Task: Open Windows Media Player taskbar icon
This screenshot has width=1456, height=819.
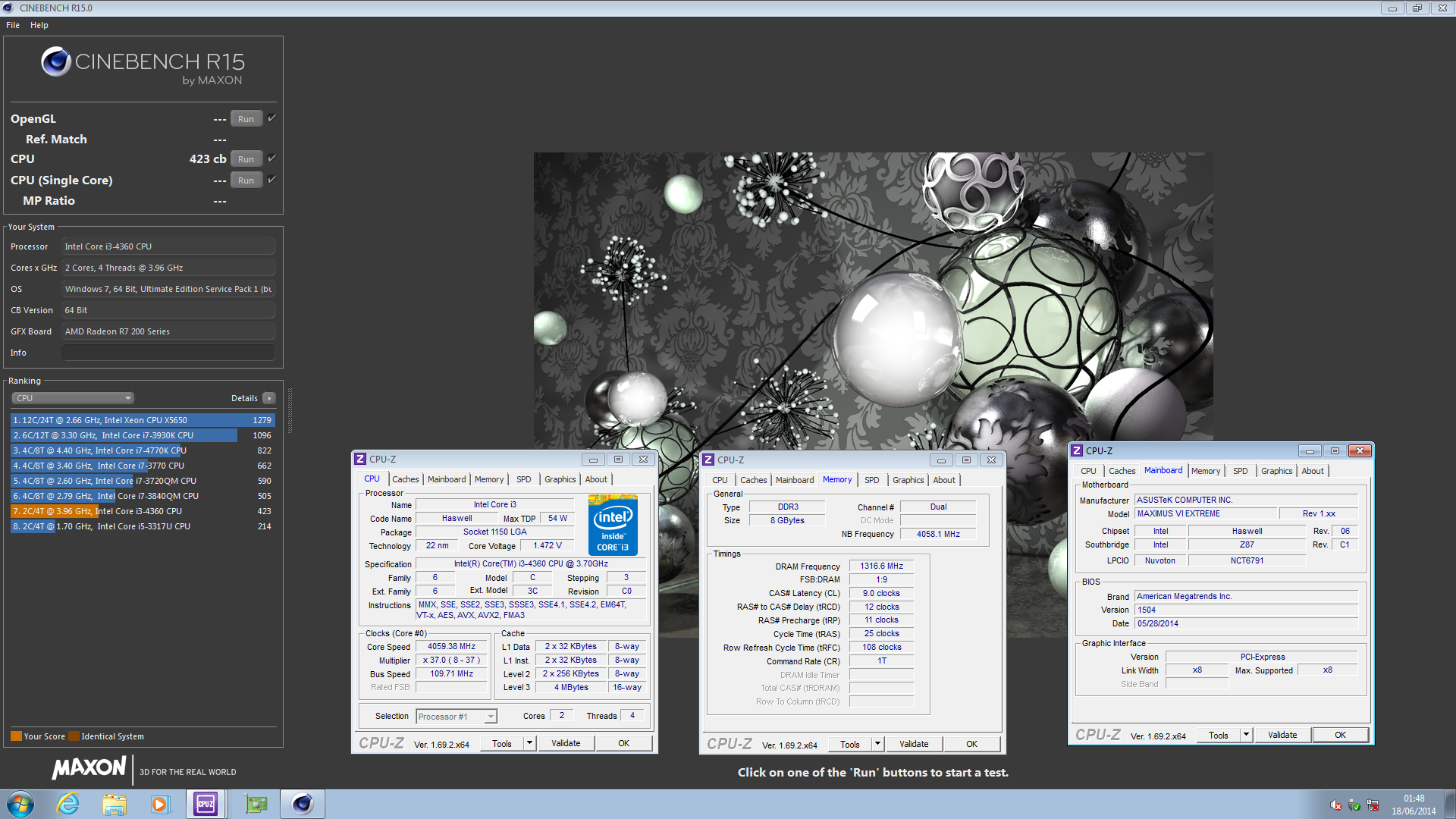Action: pyautogui.click(x=160, y=804)
